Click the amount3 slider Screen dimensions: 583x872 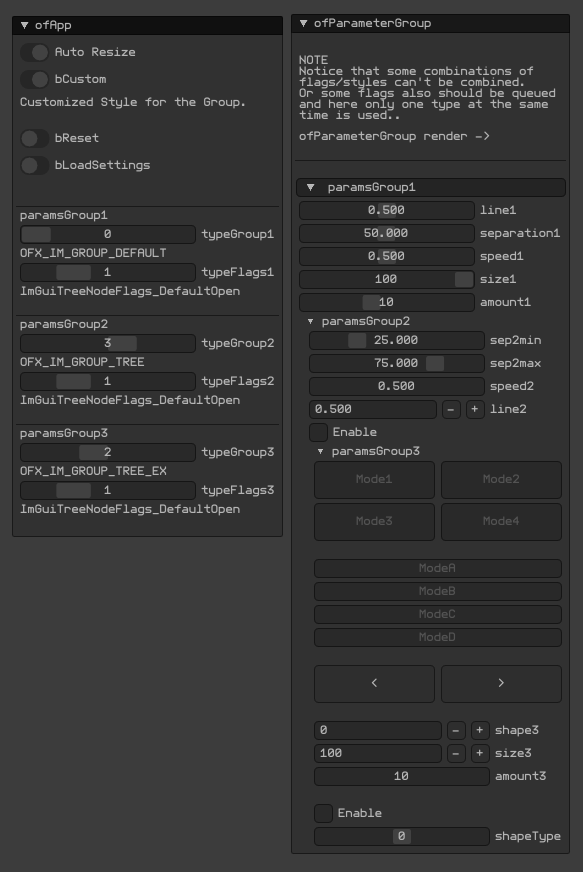(x=402, y=776)
